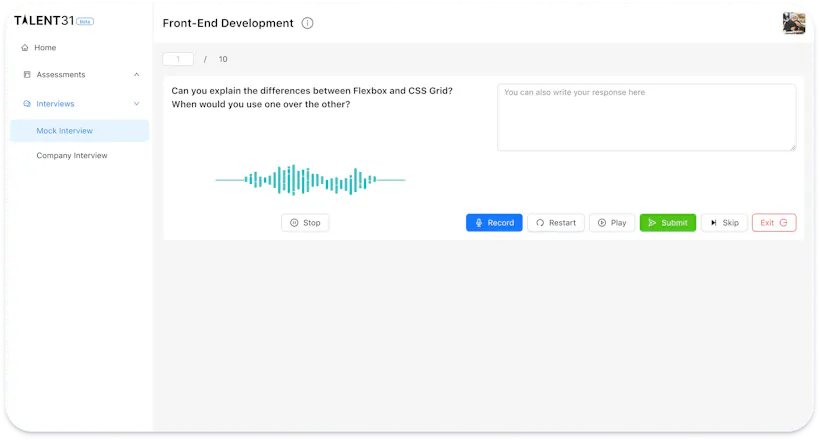Viewport: 820px width, 440px height.
Task: Collapse the Interviews submenu chevron
Action: tap(136, 104)
